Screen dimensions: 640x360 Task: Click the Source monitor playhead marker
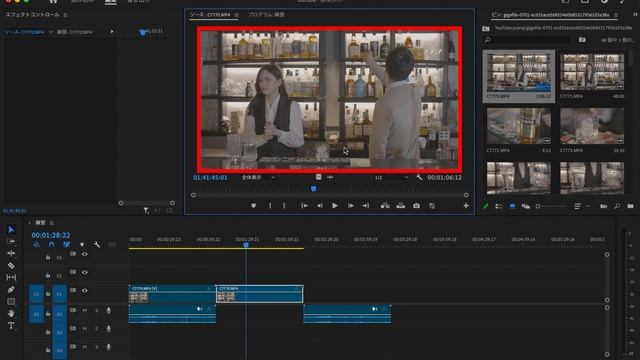tap(313, 189)
